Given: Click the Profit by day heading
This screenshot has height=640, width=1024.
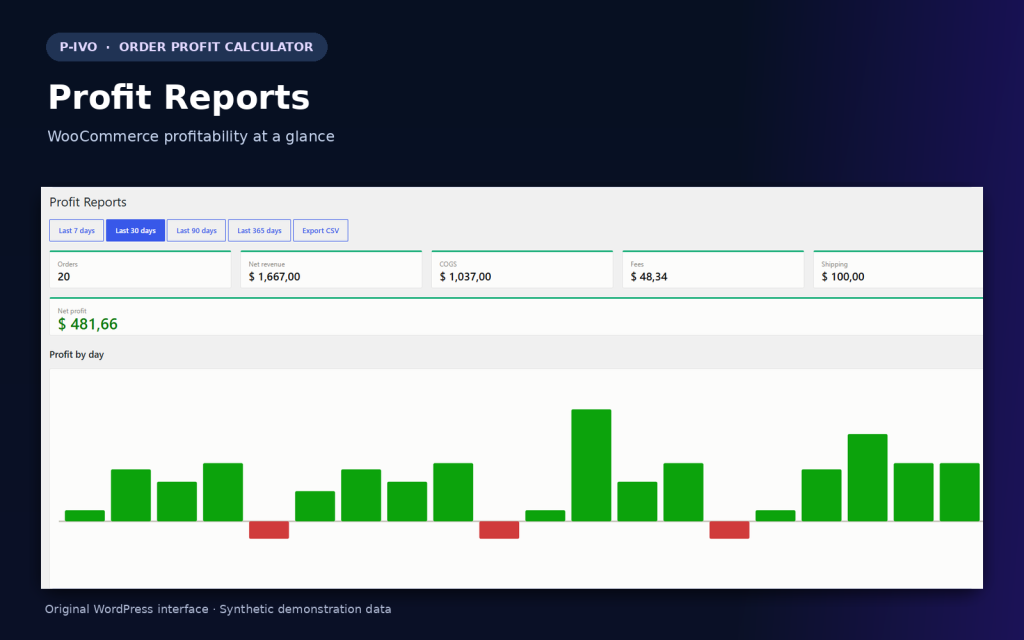Looking at the screenshot, I should coord(76,355).
